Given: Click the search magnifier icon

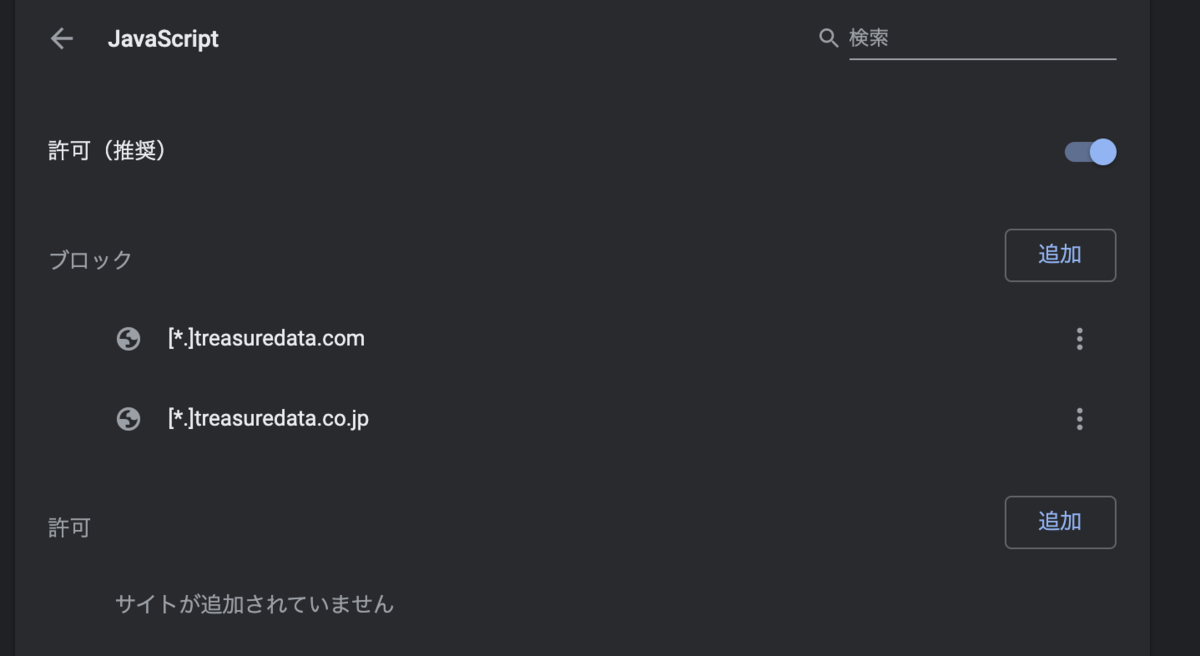Looking at the screenshot, I should coord(828,38).
